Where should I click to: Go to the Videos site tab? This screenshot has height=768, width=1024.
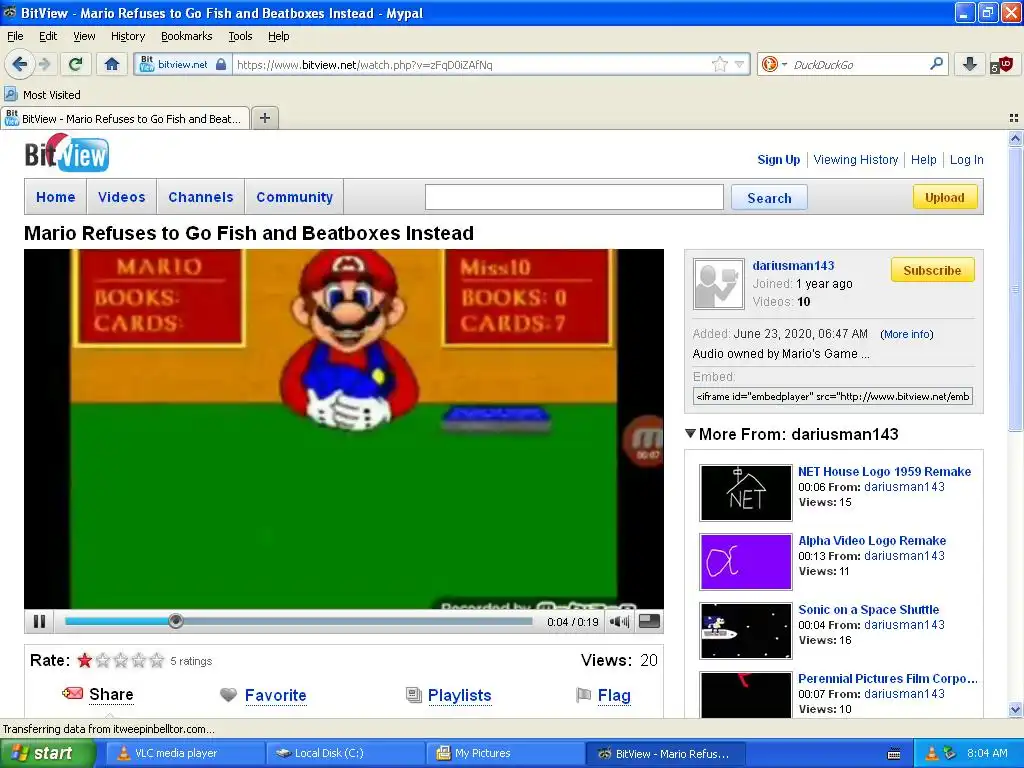click(x=121, y=197)
